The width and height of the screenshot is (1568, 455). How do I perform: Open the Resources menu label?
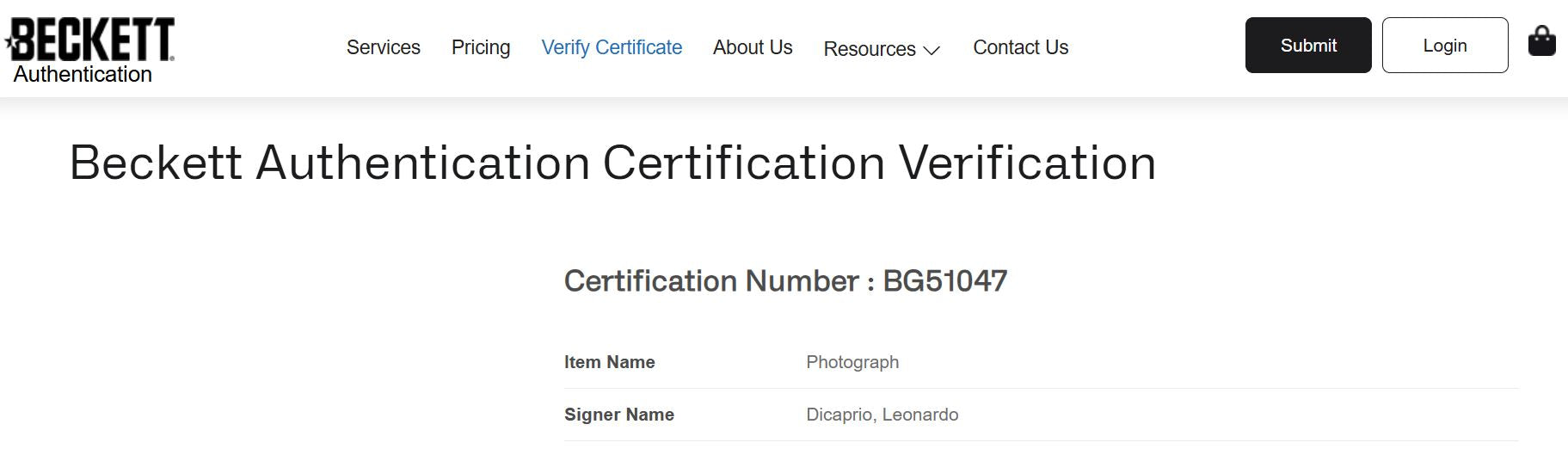[x=870, y=49]
